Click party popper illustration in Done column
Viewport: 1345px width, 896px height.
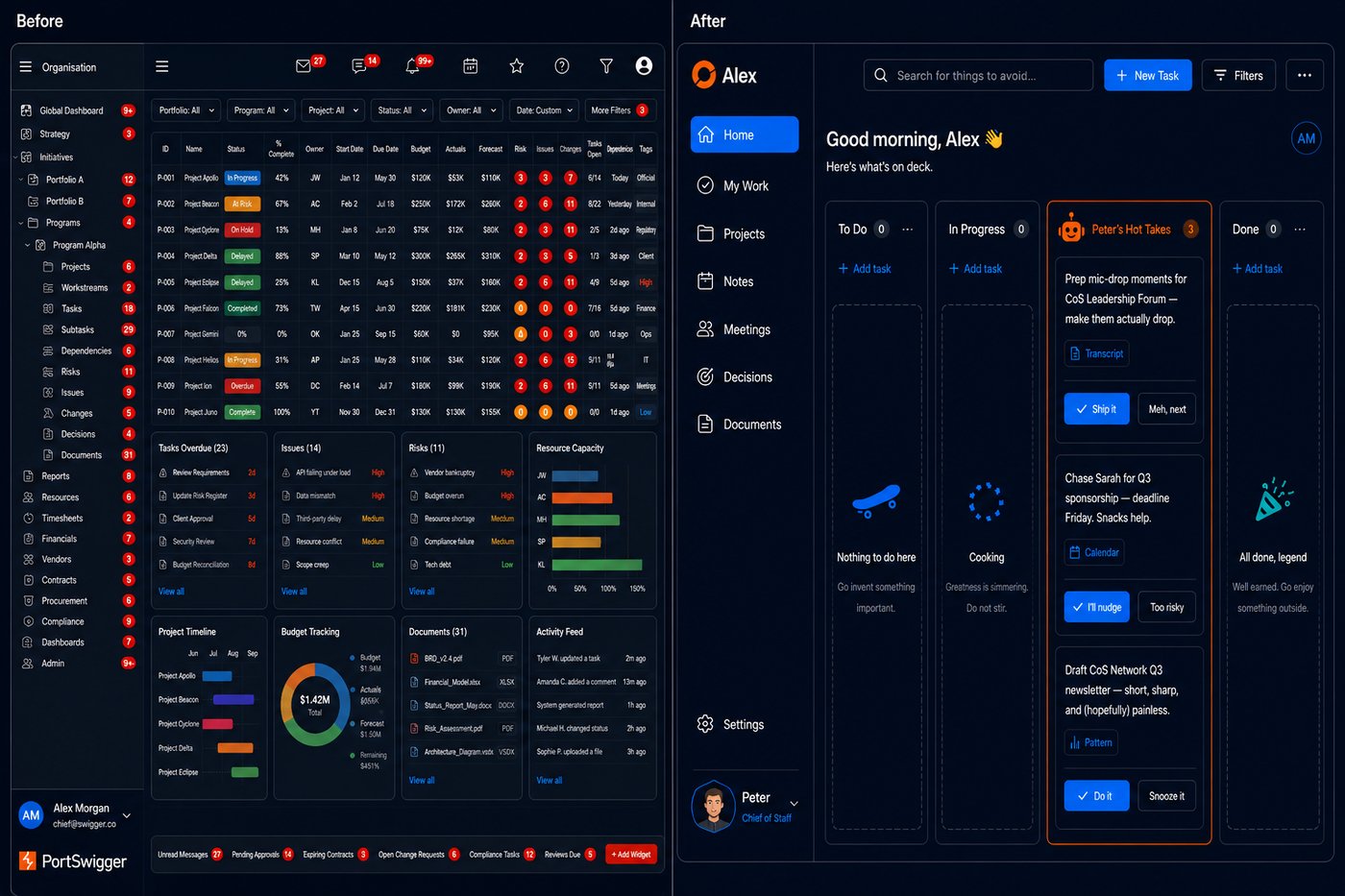pos(1274,499)
